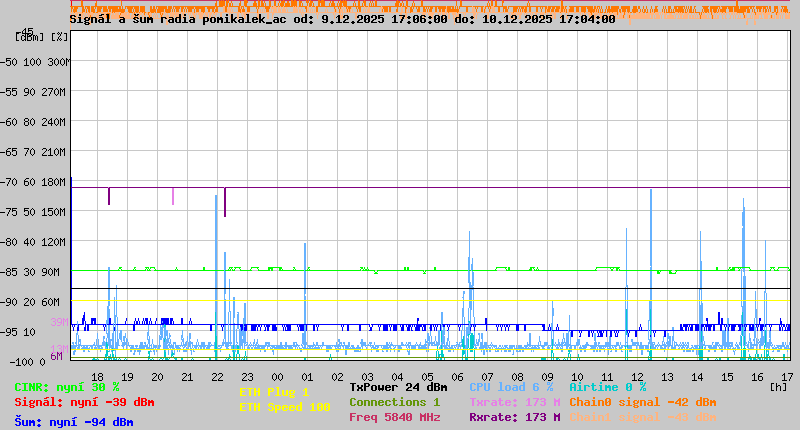Screen dimensions: 800x430
Task: Click the Airtime 0 % label
Action: pyautogui.click(x=607, y=387)
